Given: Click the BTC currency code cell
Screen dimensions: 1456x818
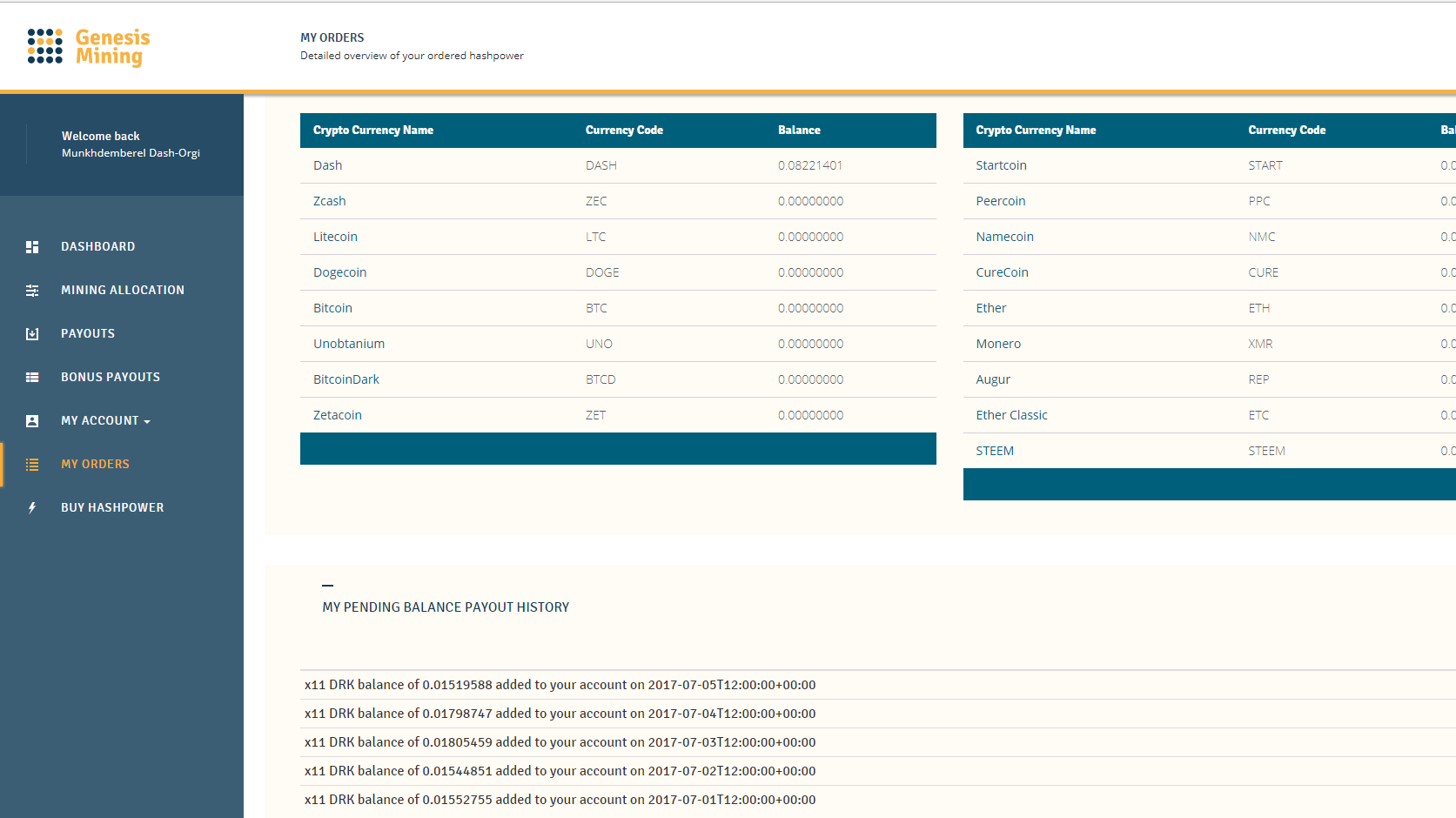Looking at the screenshot, I should click(596, 308).
